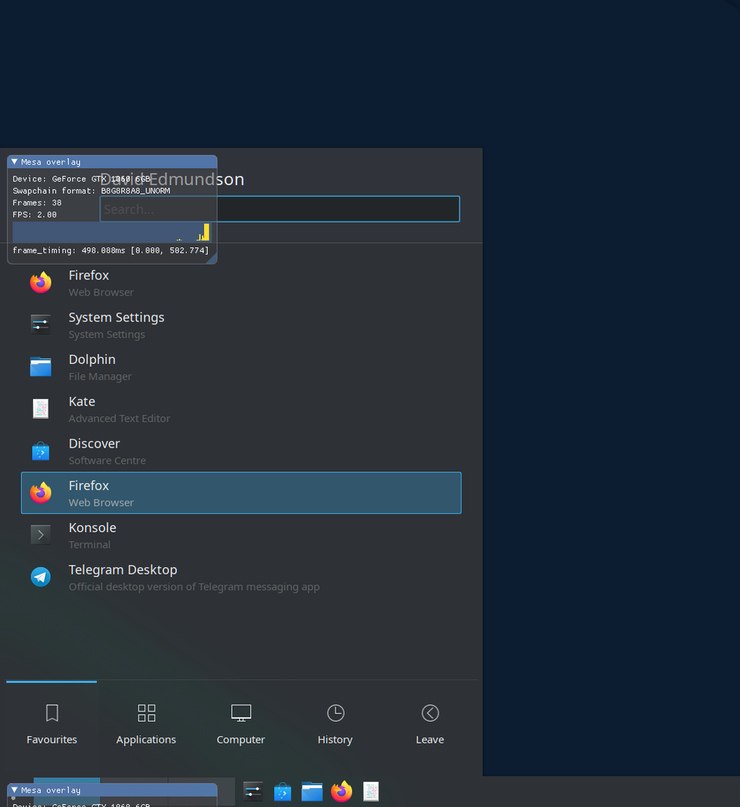Click the 'FPS: 2.00' overlay text
Screen dimensions: 740x807
pyautogui.click(x=34, y=215)
